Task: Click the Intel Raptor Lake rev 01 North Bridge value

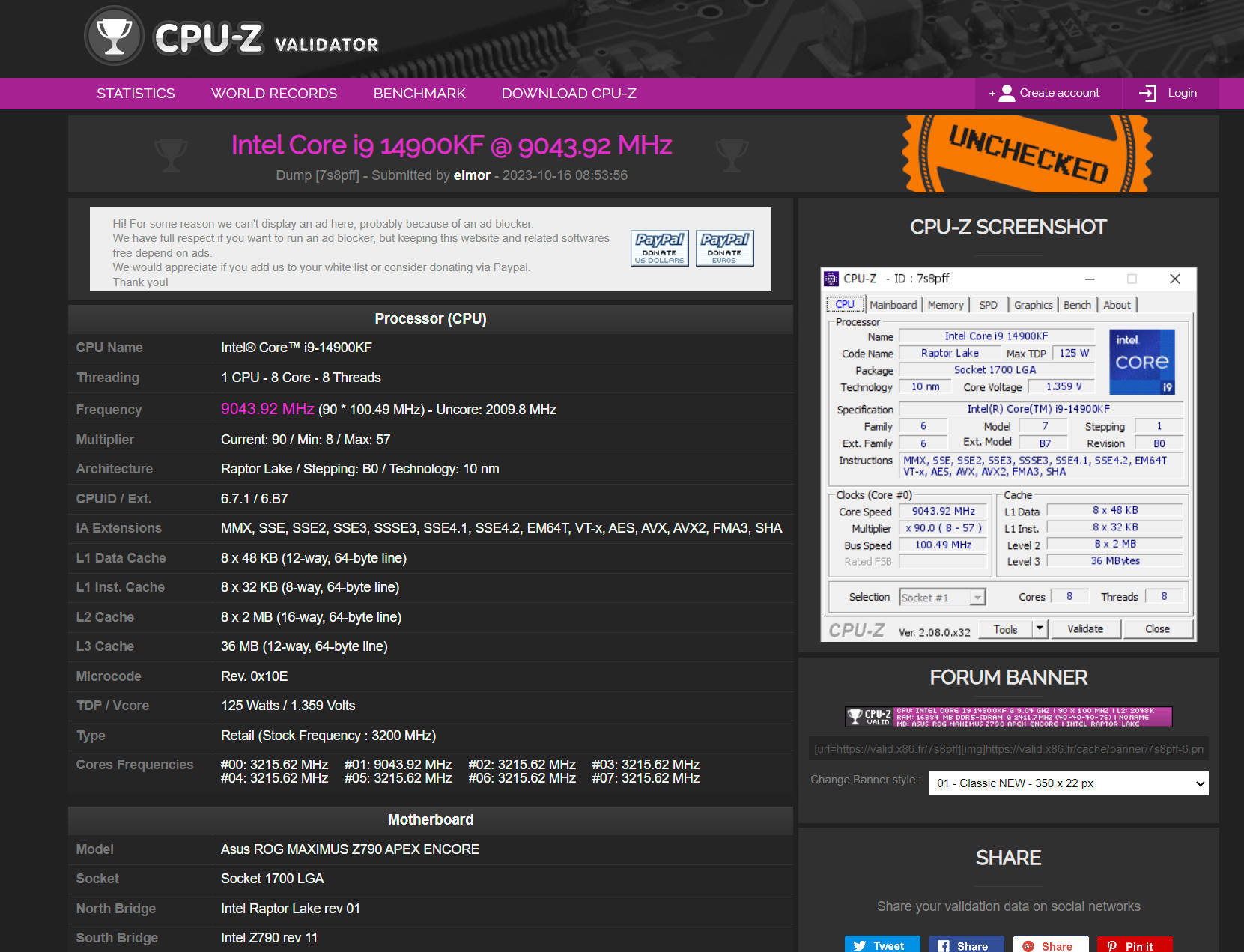Action: 291,909
